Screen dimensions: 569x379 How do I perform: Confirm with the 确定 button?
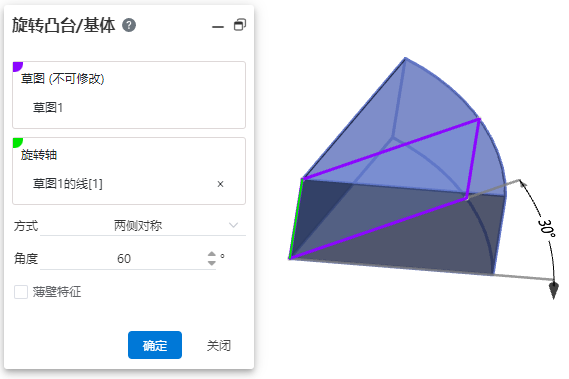(x=155, y=345)
